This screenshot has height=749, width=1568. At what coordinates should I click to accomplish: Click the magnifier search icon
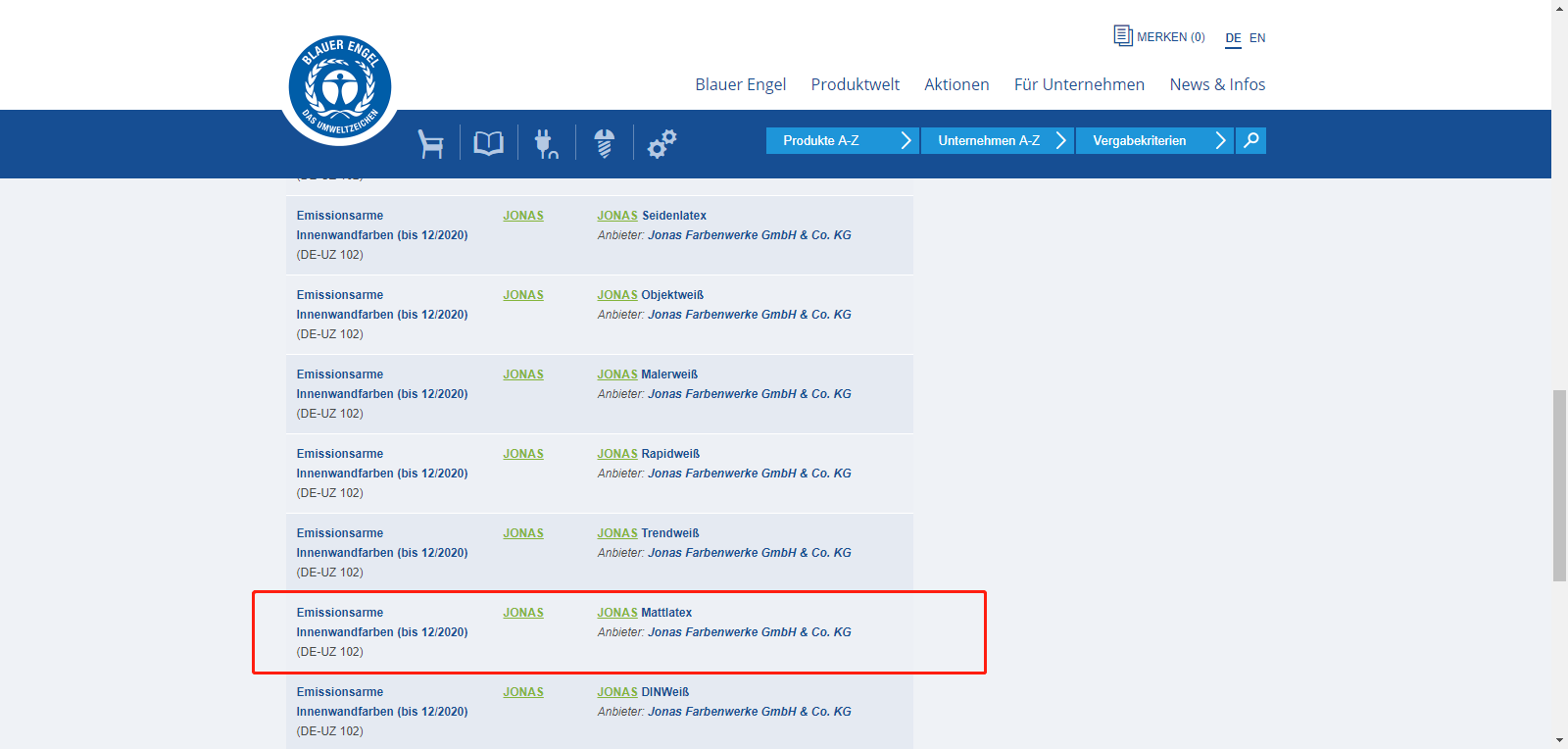coord(1250,140)
